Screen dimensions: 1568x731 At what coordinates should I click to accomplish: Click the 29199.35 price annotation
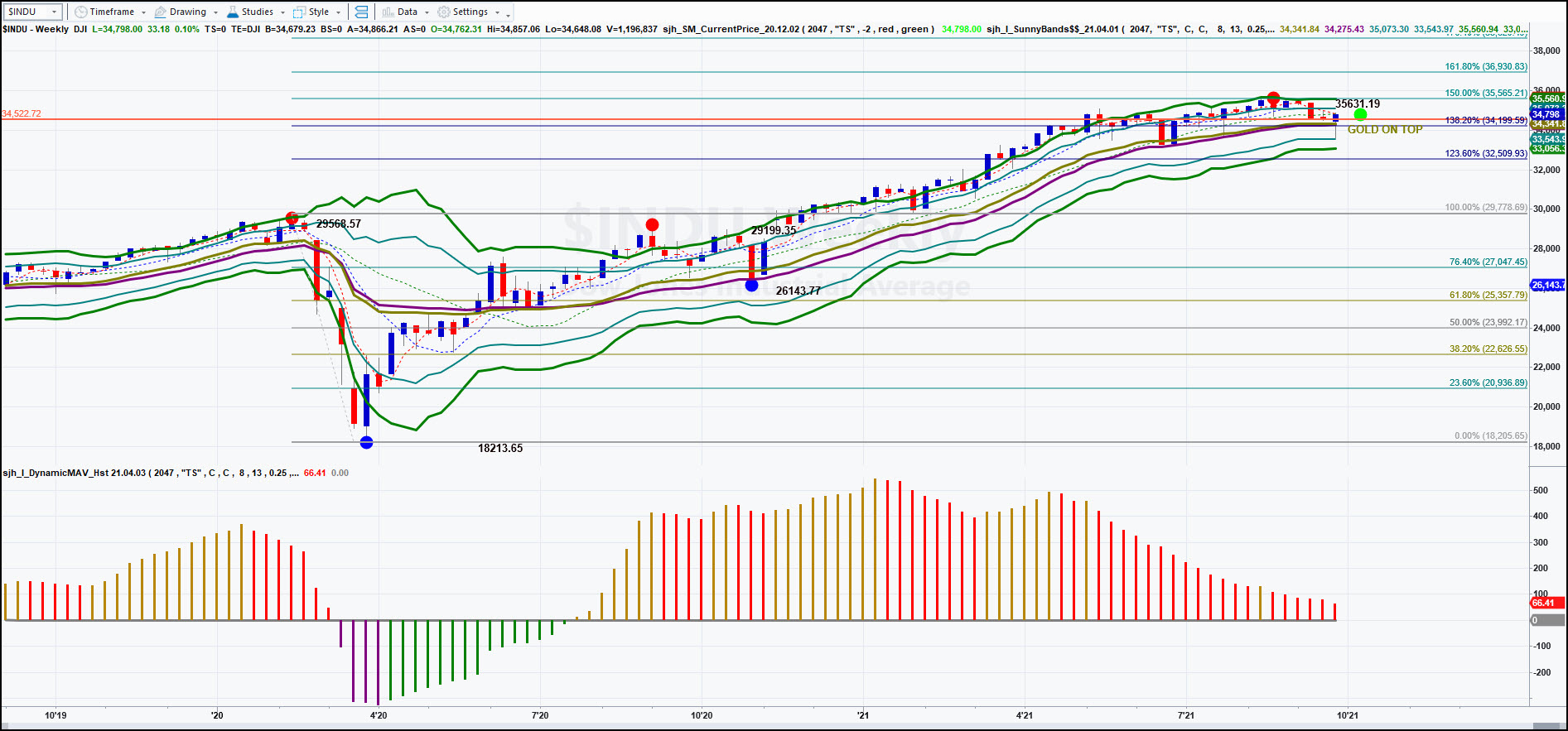[x=774, y=230]
